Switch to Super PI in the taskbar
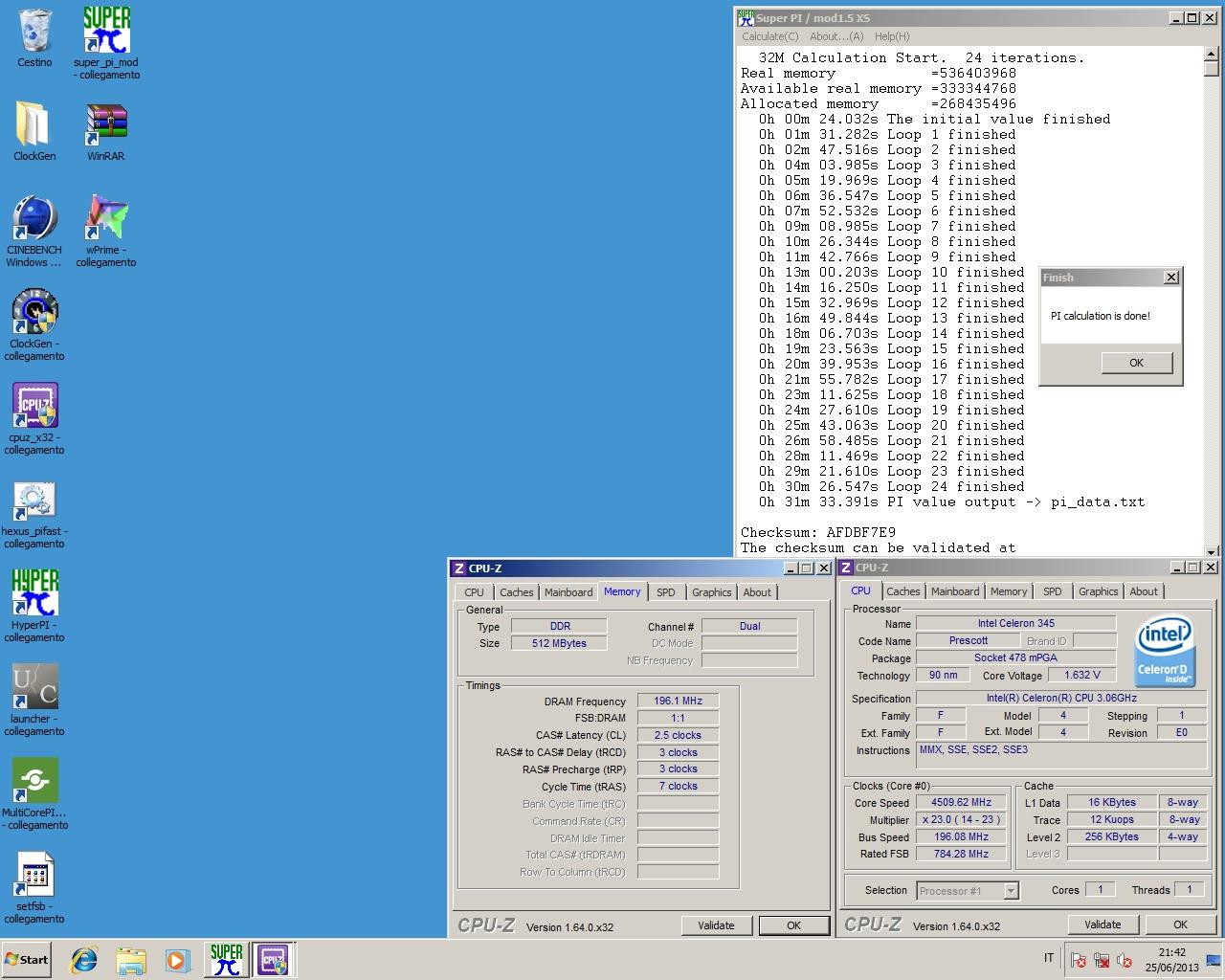 tap(226, 960)
